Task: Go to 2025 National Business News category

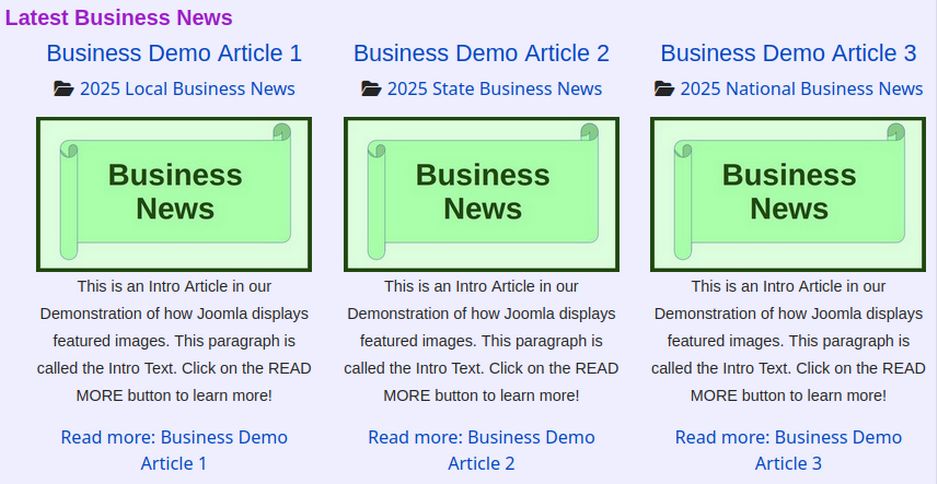Action: coord(801,89)
